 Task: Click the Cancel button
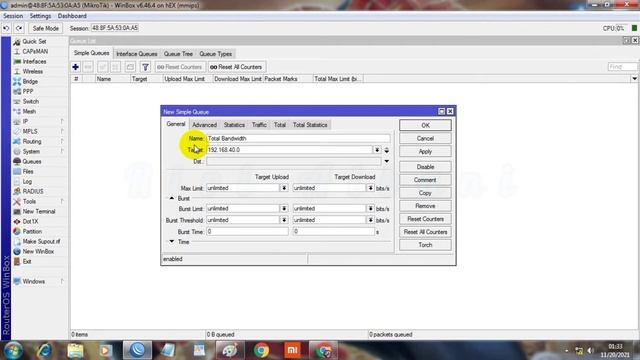tap(425, 138)
